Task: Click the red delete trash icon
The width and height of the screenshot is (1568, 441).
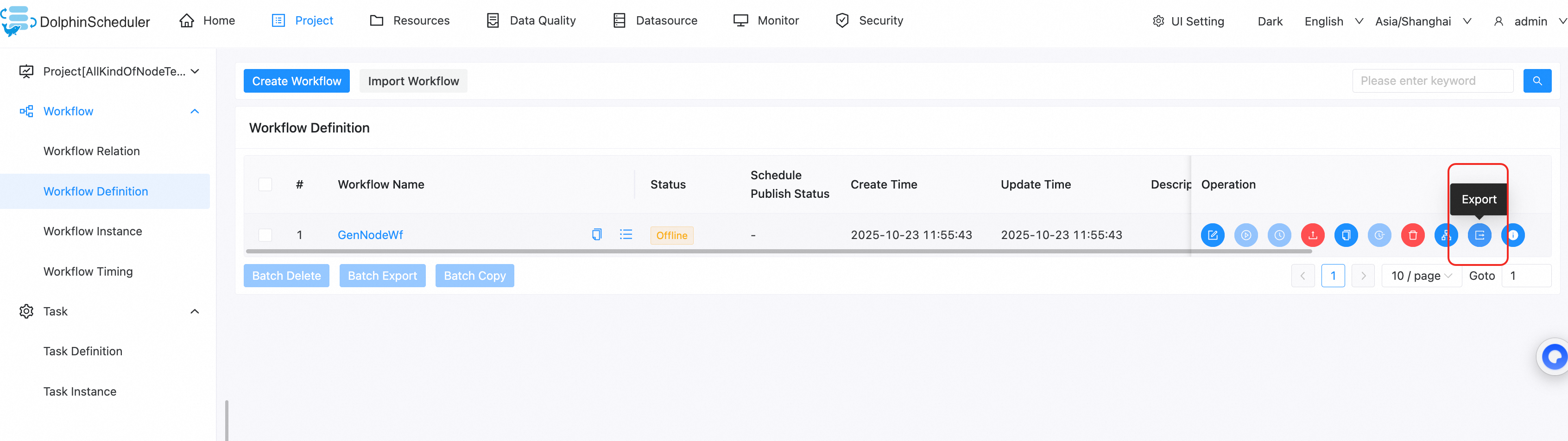Action: (x=1413, y=235)
